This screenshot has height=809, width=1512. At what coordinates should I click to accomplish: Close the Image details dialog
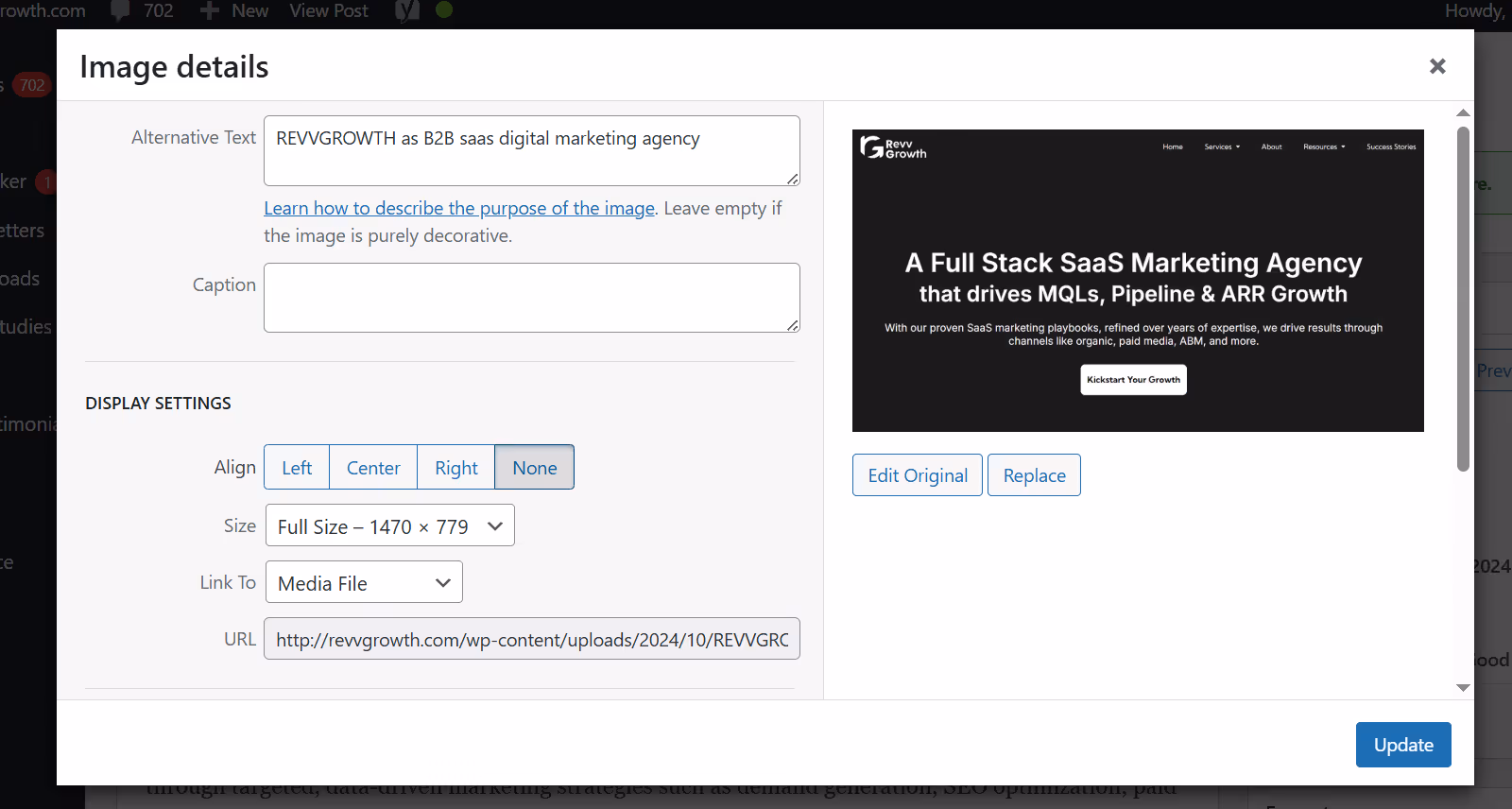click(1437, 66)
